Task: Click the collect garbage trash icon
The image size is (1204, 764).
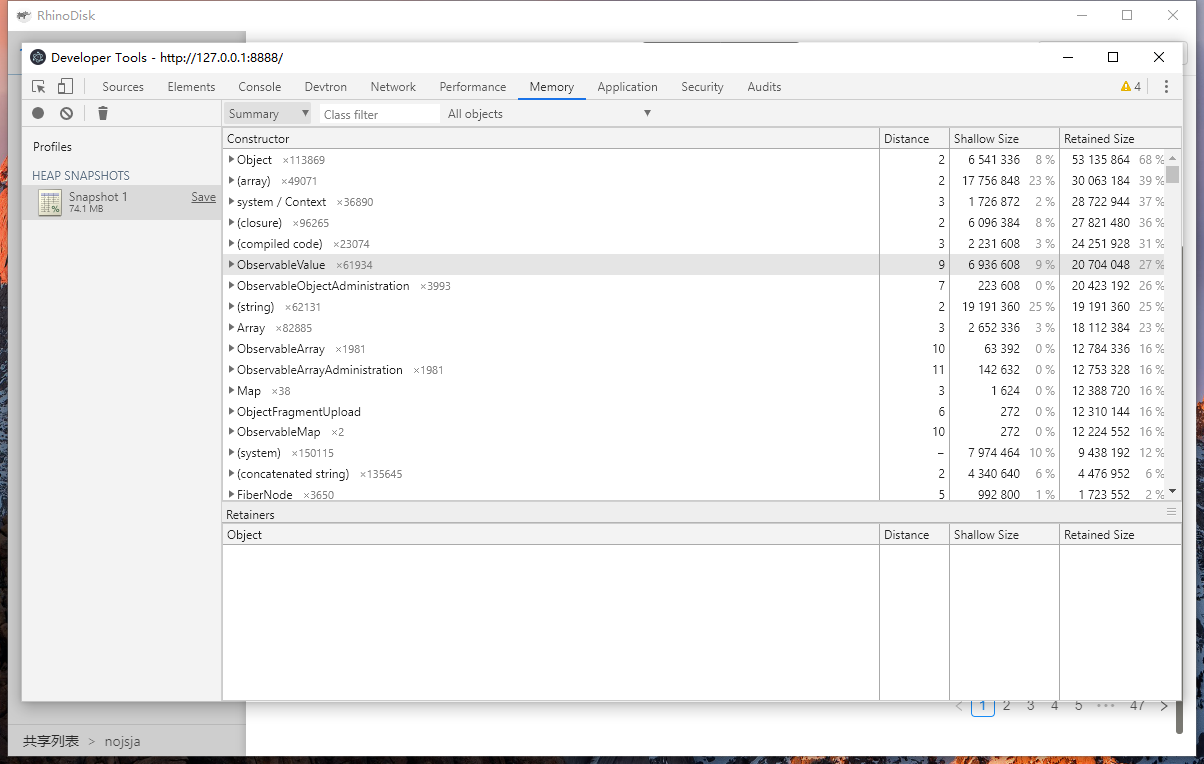Action: 102,114
